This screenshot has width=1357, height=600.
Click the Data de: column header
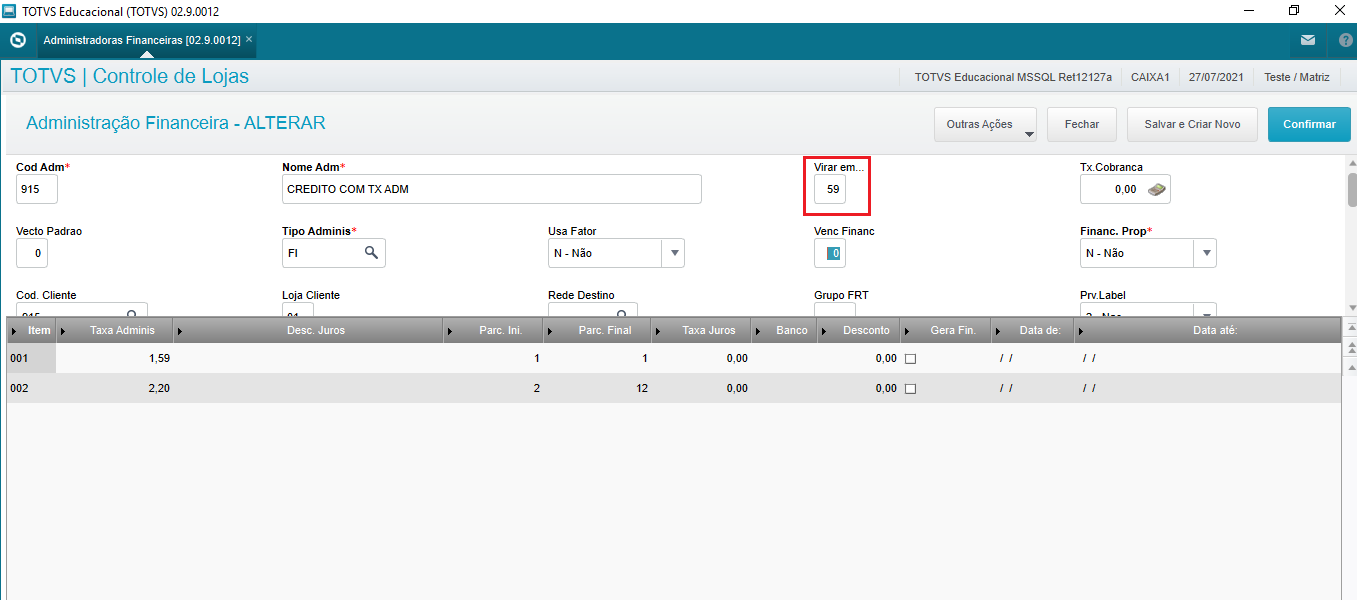click(x=1033, y=330)
